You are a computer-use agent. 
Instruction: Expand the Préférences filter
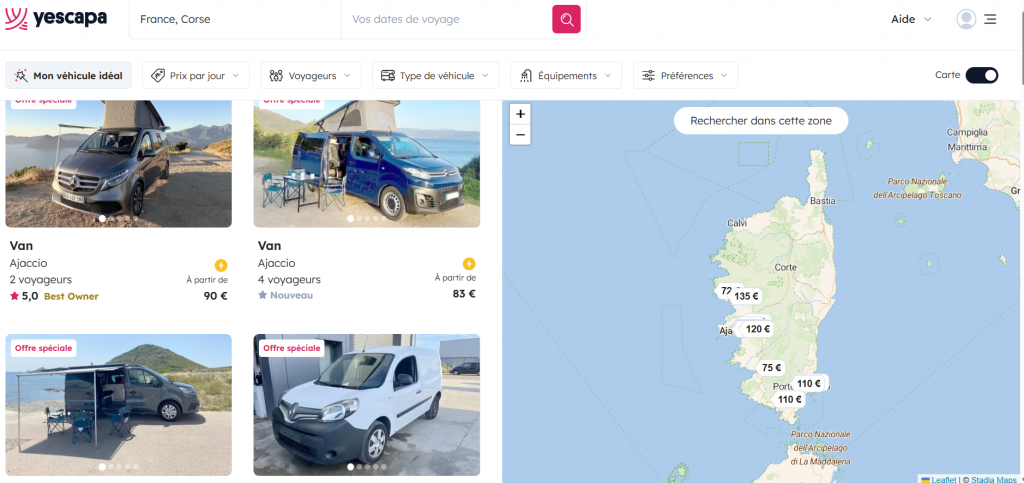[686, 75]
